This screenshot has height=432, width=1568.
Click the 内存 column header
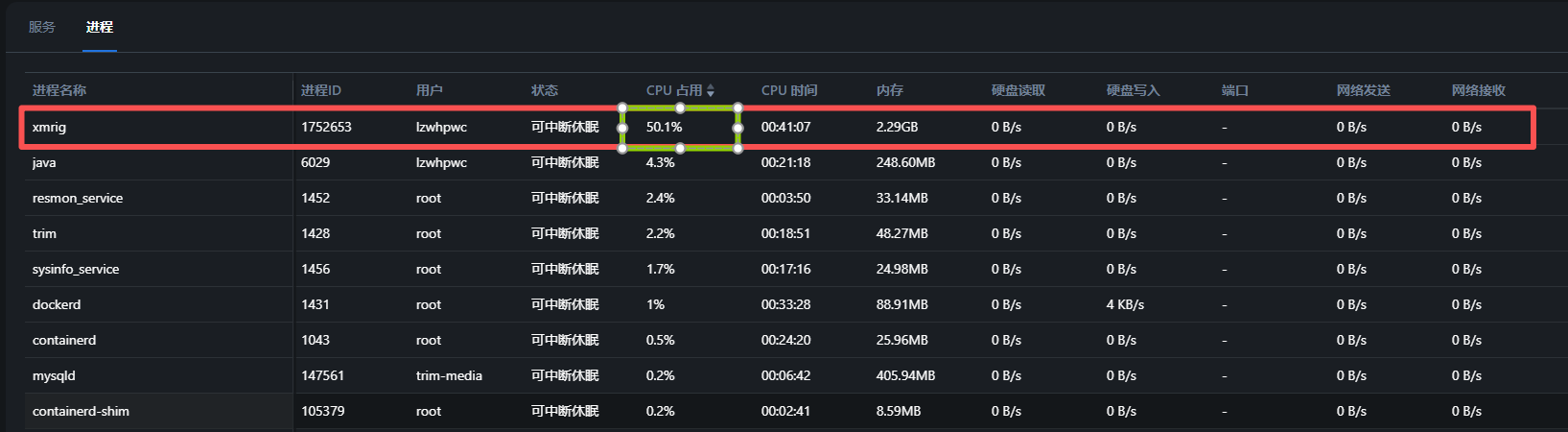coord(890,90)
